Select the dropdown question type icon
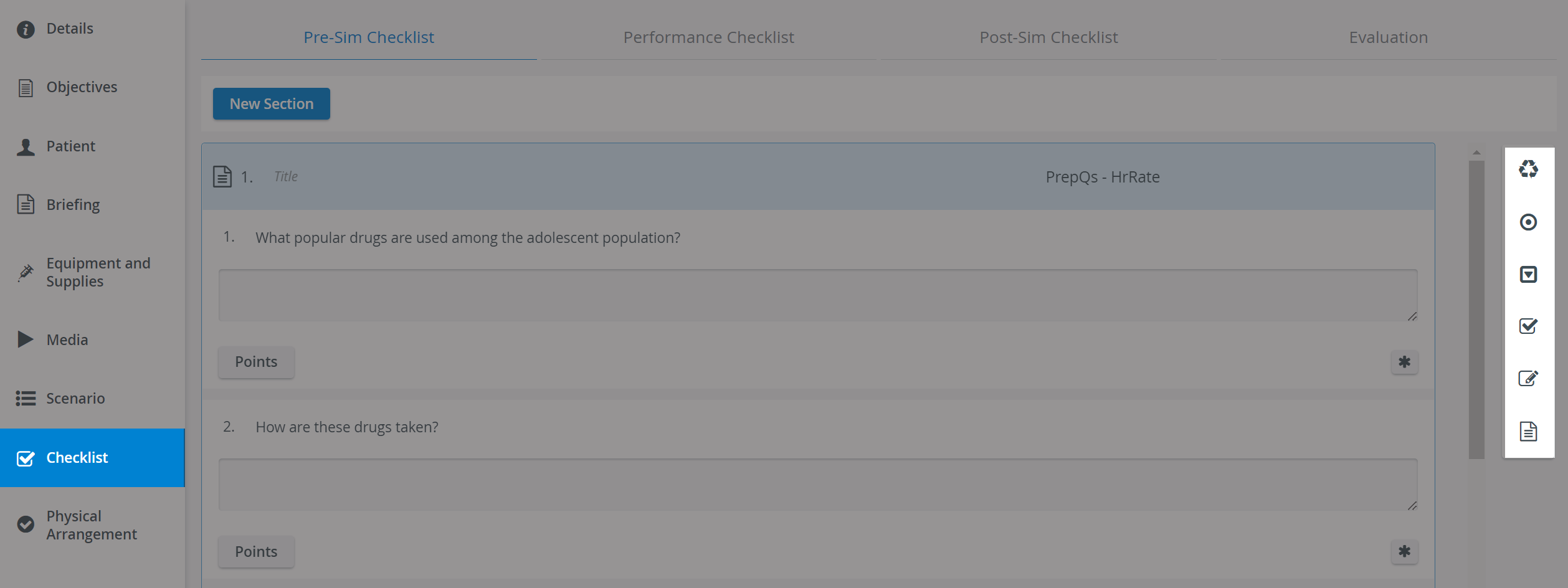Image resolution: width=1568 pixels, height=588 pixels. pos(1528,274)
